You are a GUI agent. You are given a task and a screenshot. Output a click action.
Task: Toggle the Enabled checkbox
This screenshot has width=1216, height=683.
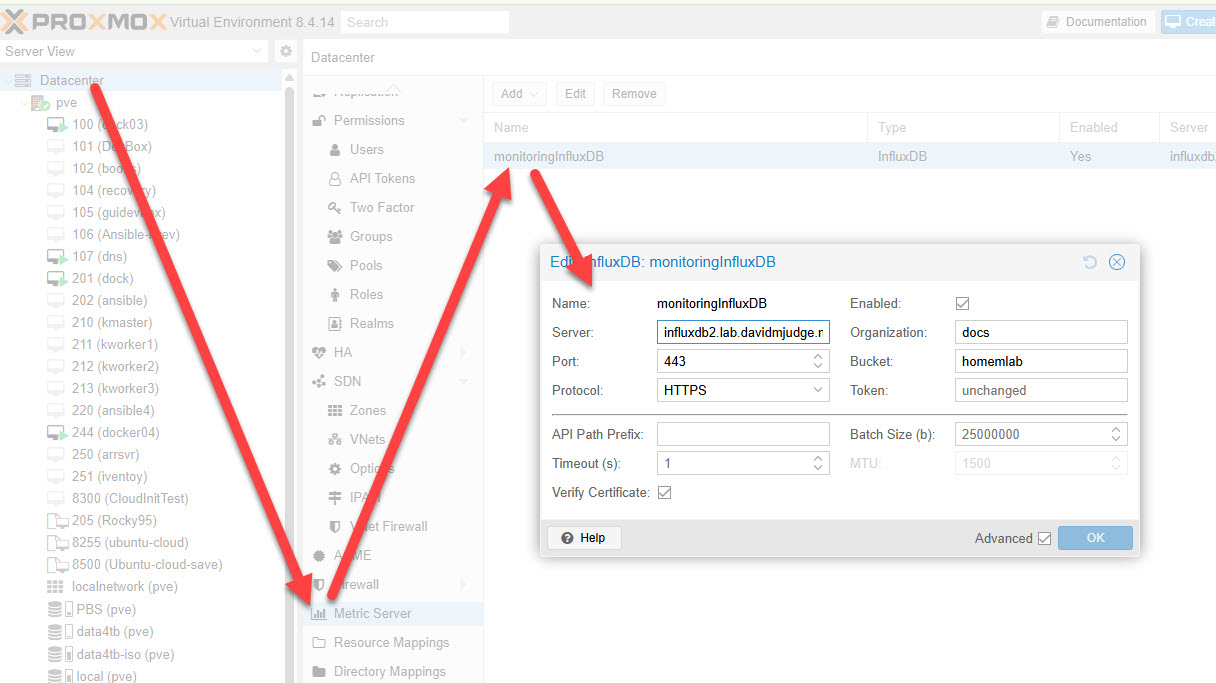tap(963, 304)
